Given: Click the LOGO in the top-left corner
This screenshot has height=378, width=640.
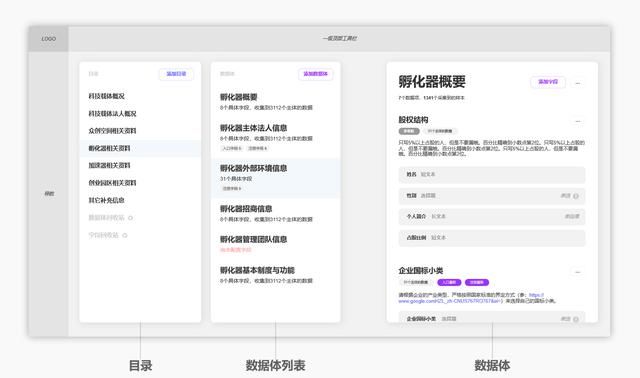Looking at the screenshot, I should click(48, 39).
